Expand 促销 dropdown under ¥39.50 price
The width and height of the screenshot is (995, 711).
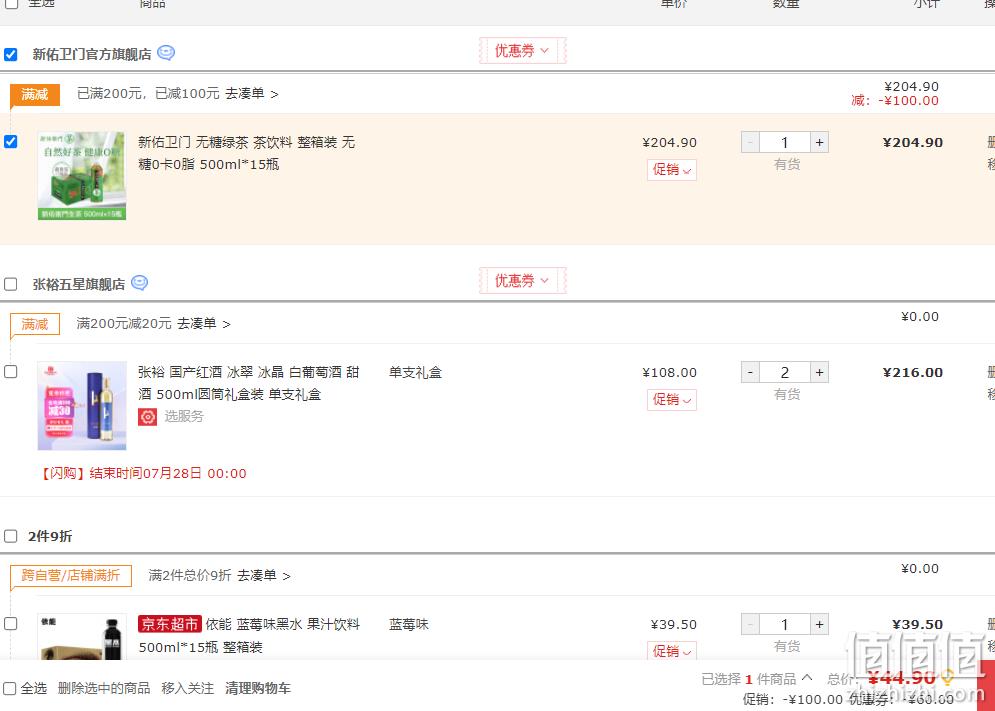click(672, 651)
